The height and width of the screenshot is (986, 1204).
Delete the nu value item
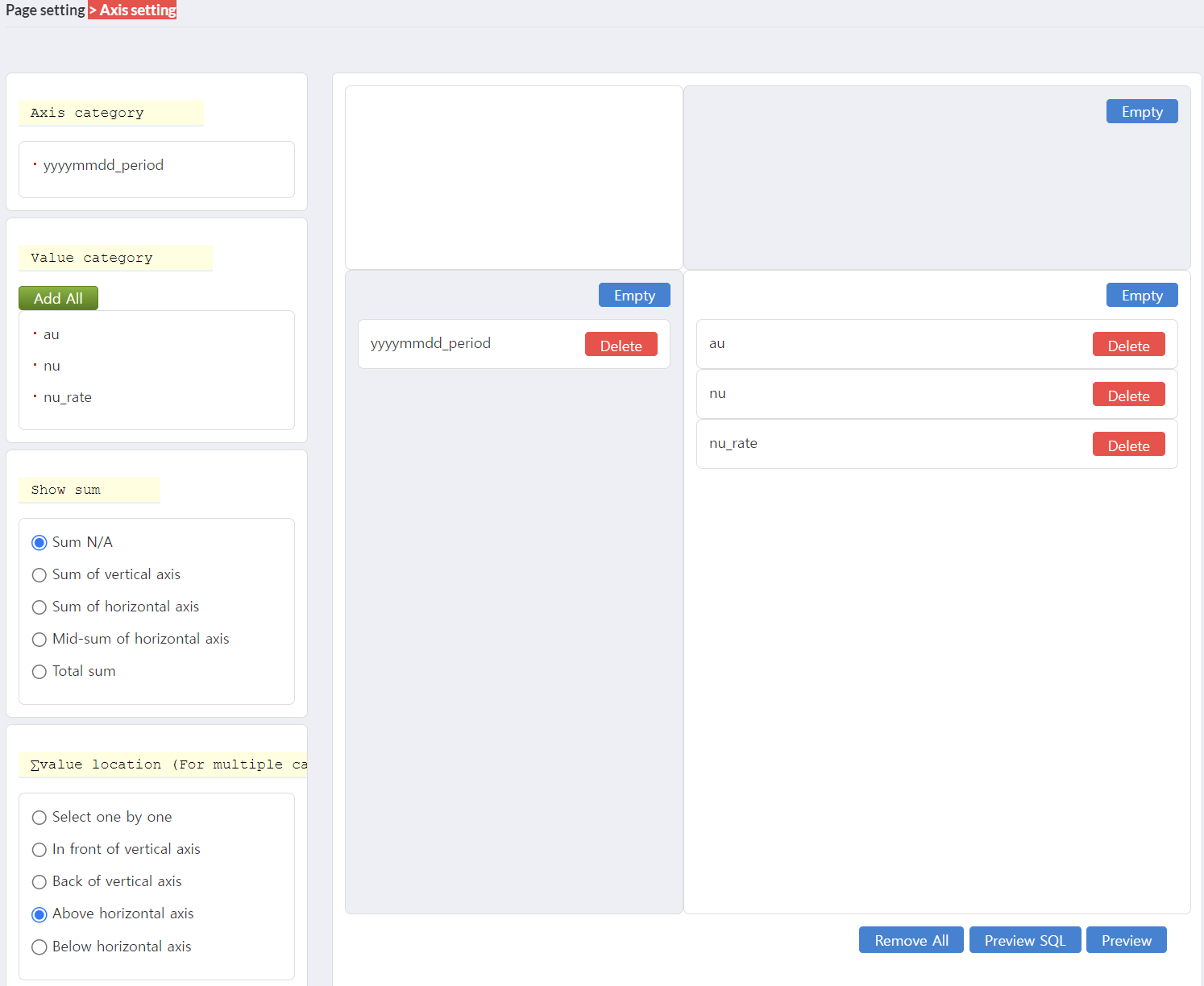click(x=1129, y=395)
